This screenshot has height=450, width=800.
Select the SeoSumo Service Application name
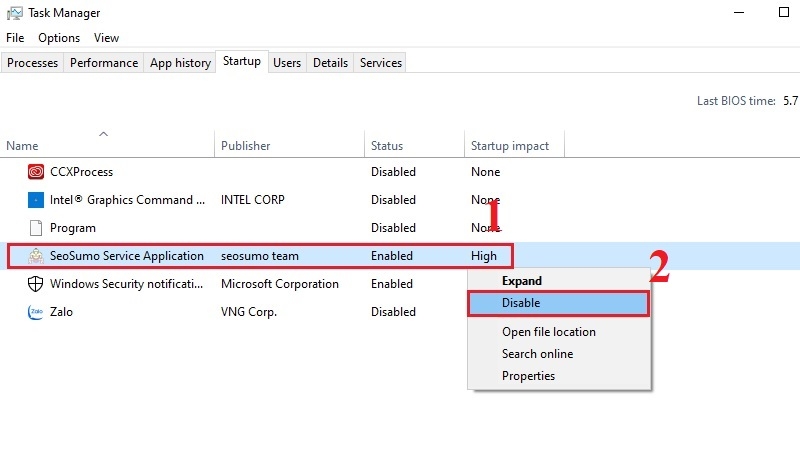(x=127, y=256)
